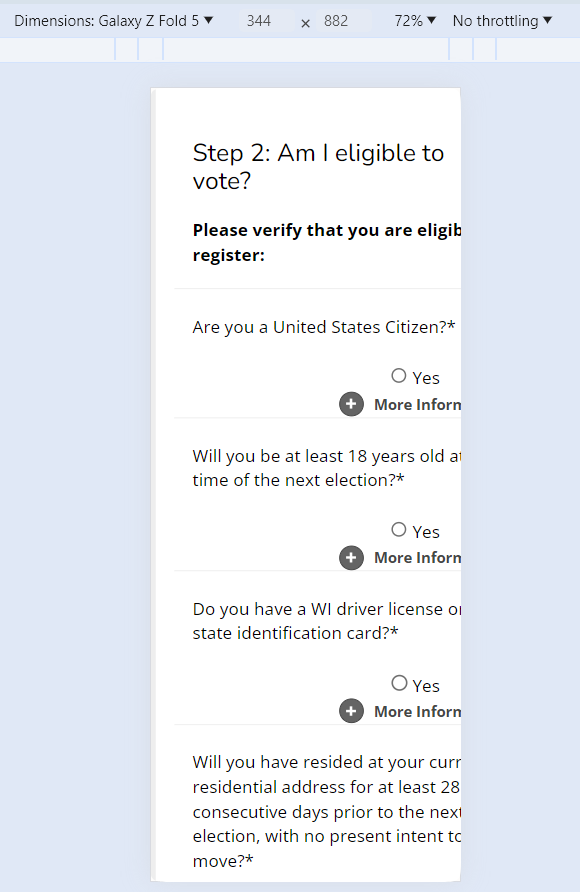Click the plus icon under the citizenship question
The width and height of the screenshot is (580, 892).
coord(351,404)
